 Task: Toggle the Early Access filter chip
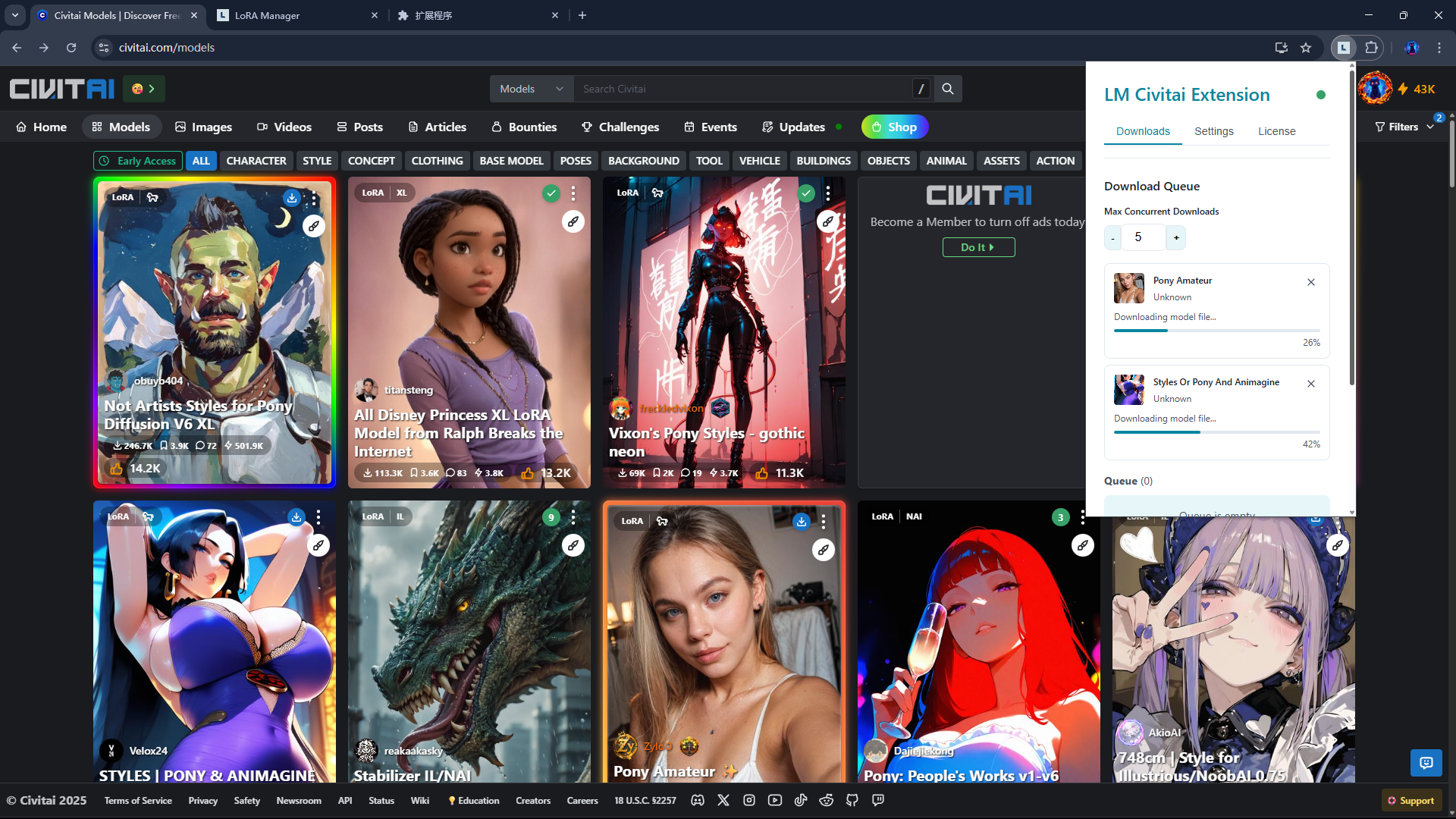point(138,161)
